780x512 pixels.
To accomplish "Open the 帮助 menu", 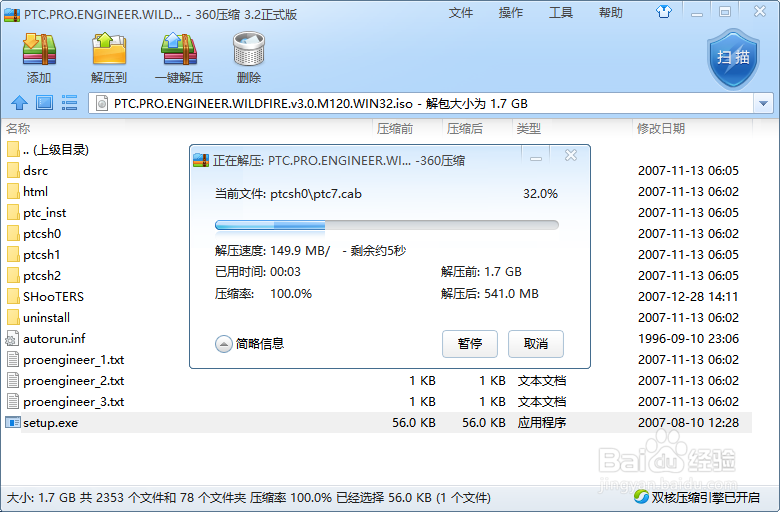I will tap(611, 12).
